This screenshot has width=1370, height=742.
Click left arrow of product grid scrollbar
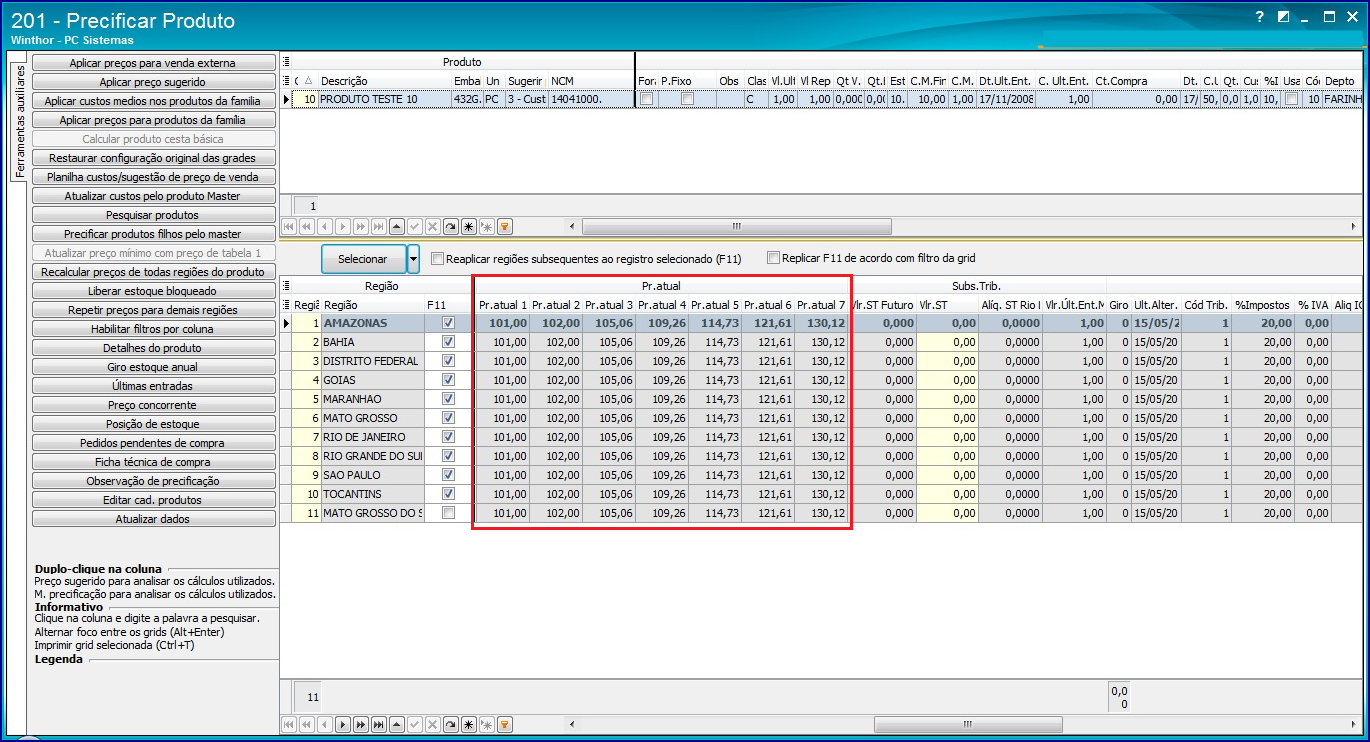(x=573, y=226)
